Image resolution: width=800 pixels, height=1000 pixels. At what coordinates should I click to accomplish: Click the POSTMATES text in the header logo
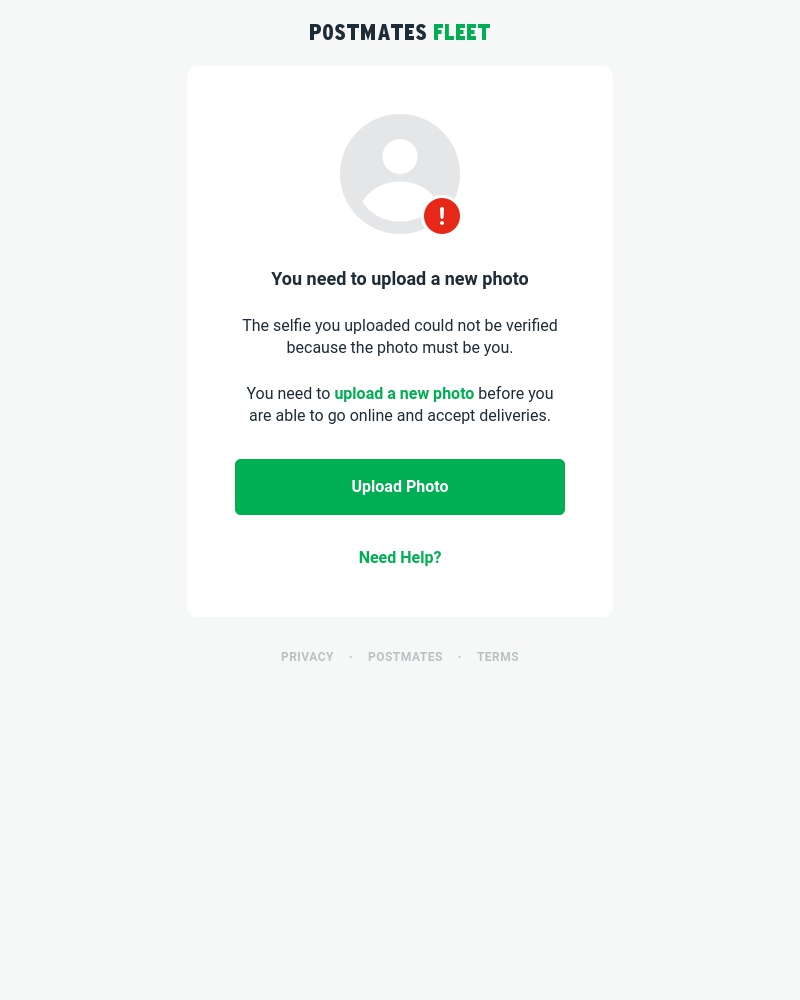pos(369,32)
